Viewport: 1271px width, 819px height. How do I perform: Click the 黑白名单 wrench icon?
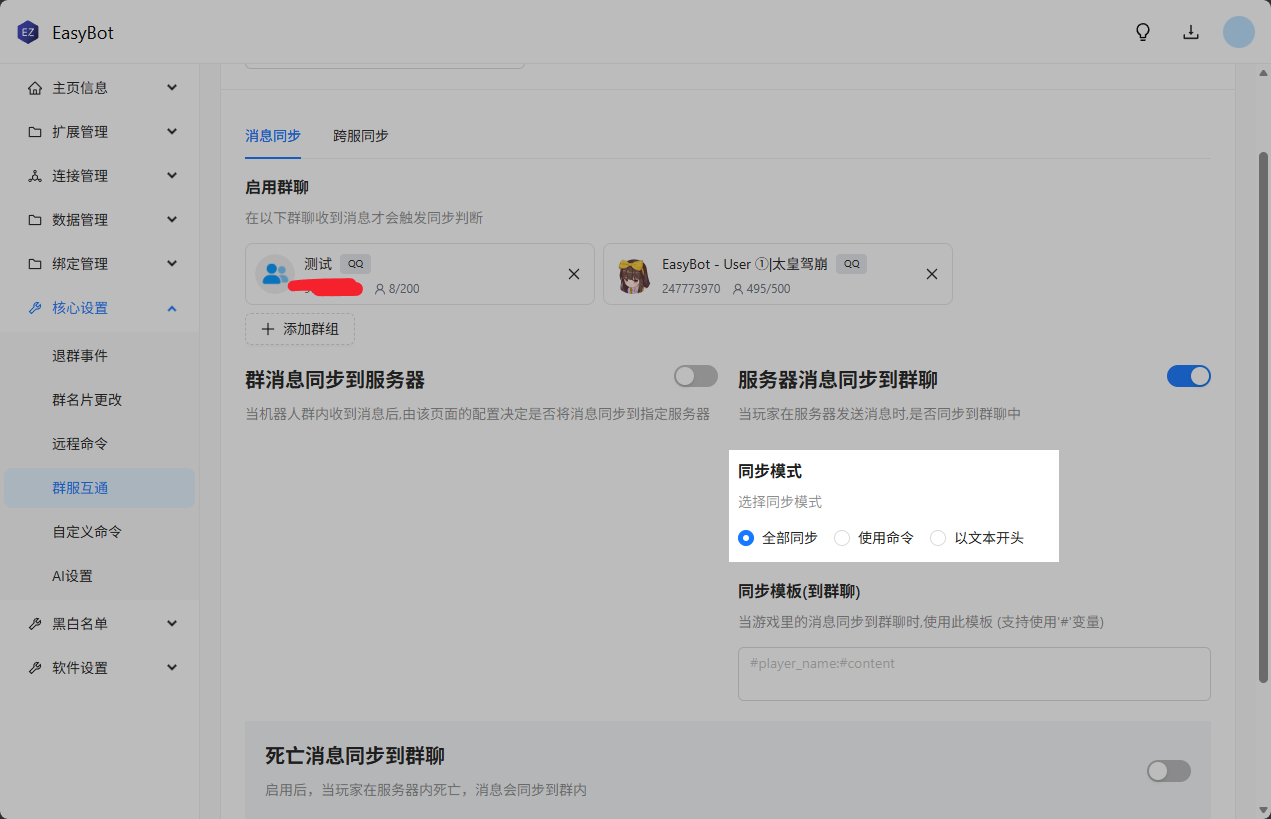pos(35,624)
